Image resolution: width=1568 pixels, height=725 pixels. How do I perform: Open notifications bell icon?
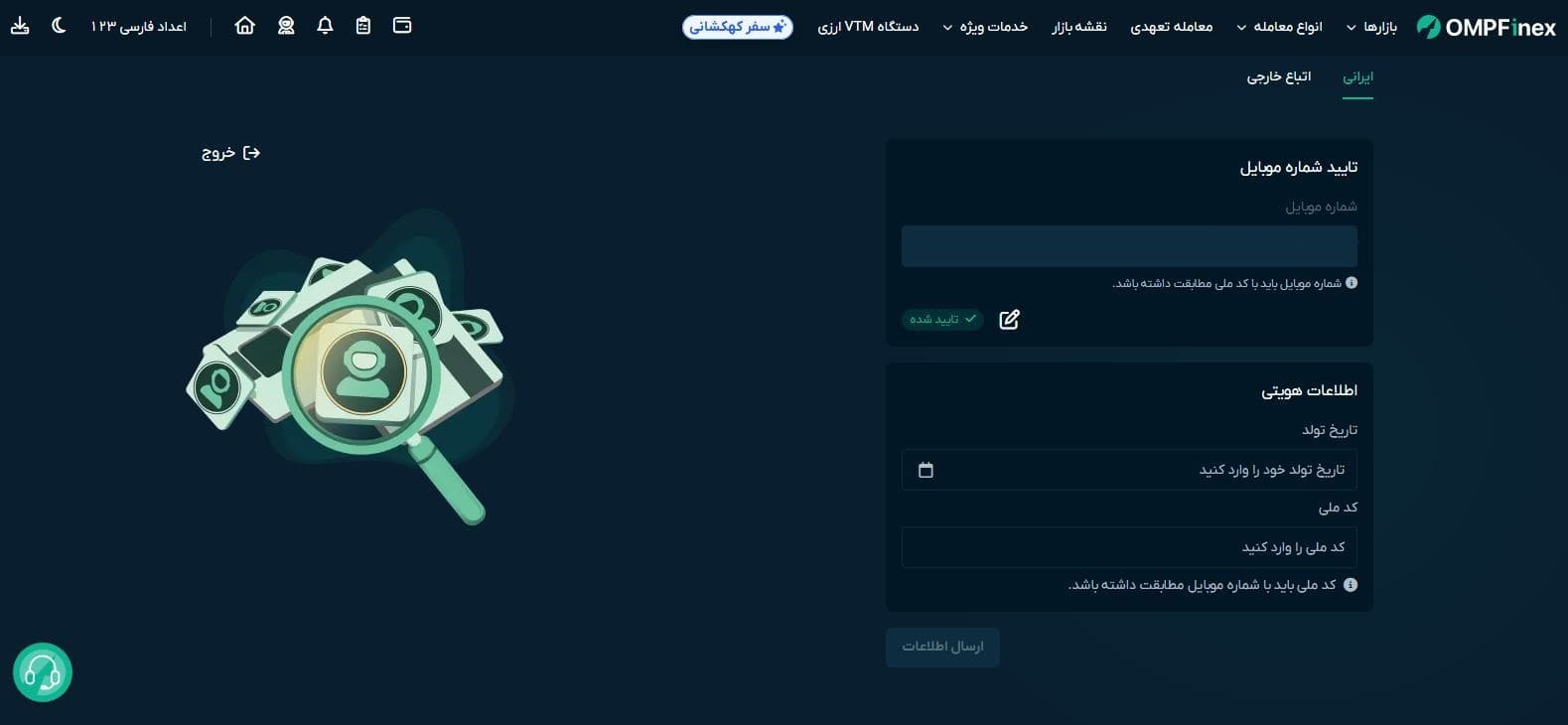[325, 26]
